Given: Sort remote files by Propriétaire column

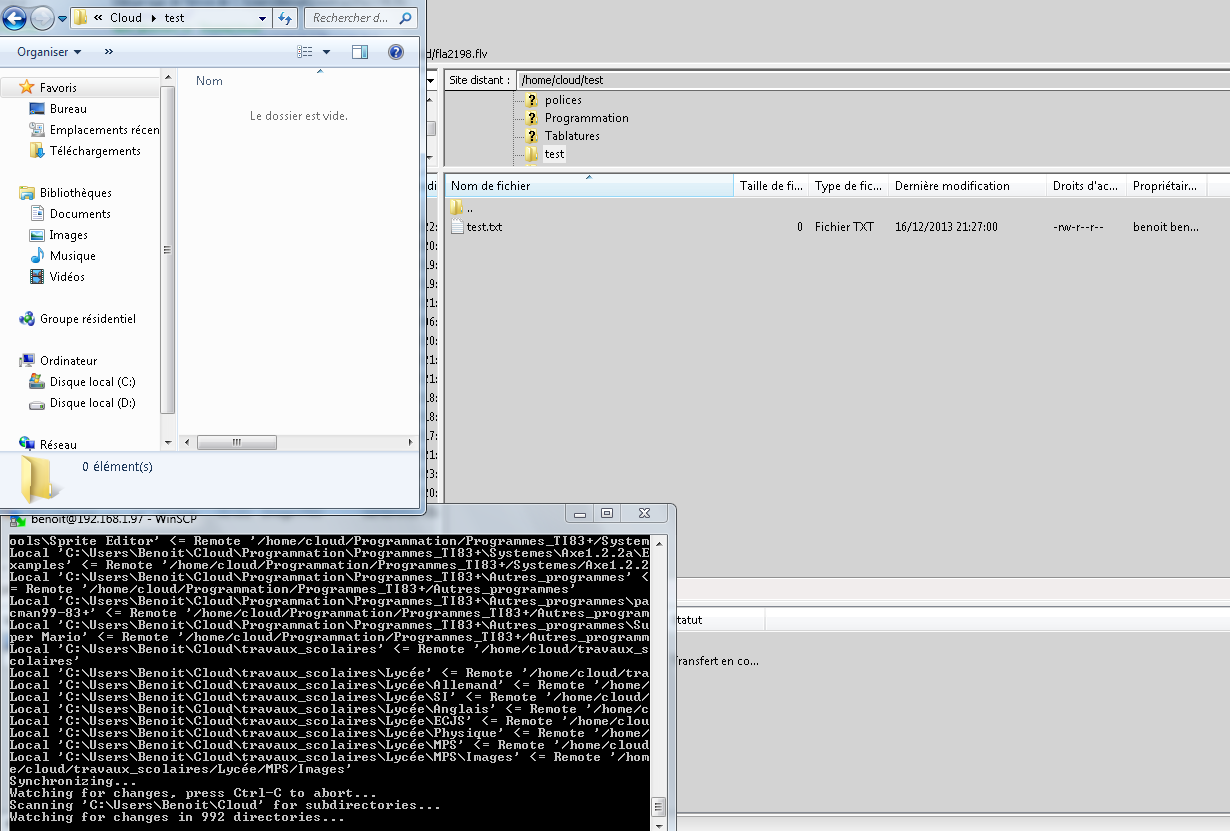Looking at the screenshot, I should point(1166,186).
